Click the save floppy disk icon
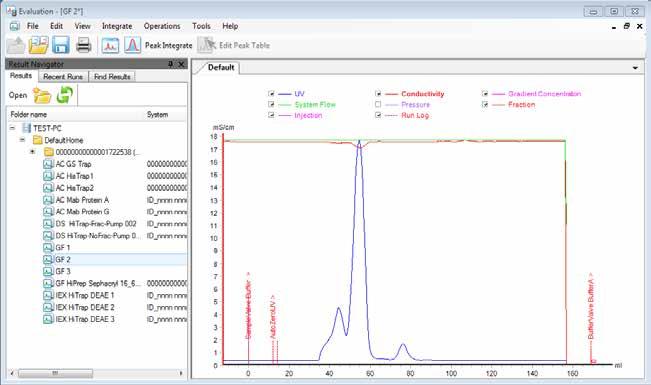Screen dimensions: 651x385 (61, 45)
